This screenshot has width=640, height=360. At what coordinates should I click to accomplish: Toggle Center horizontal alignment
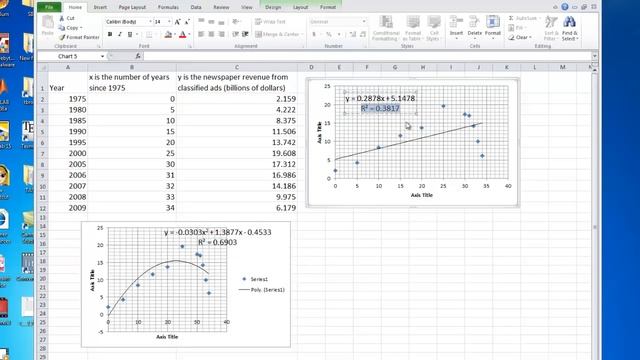pos(211,34)
